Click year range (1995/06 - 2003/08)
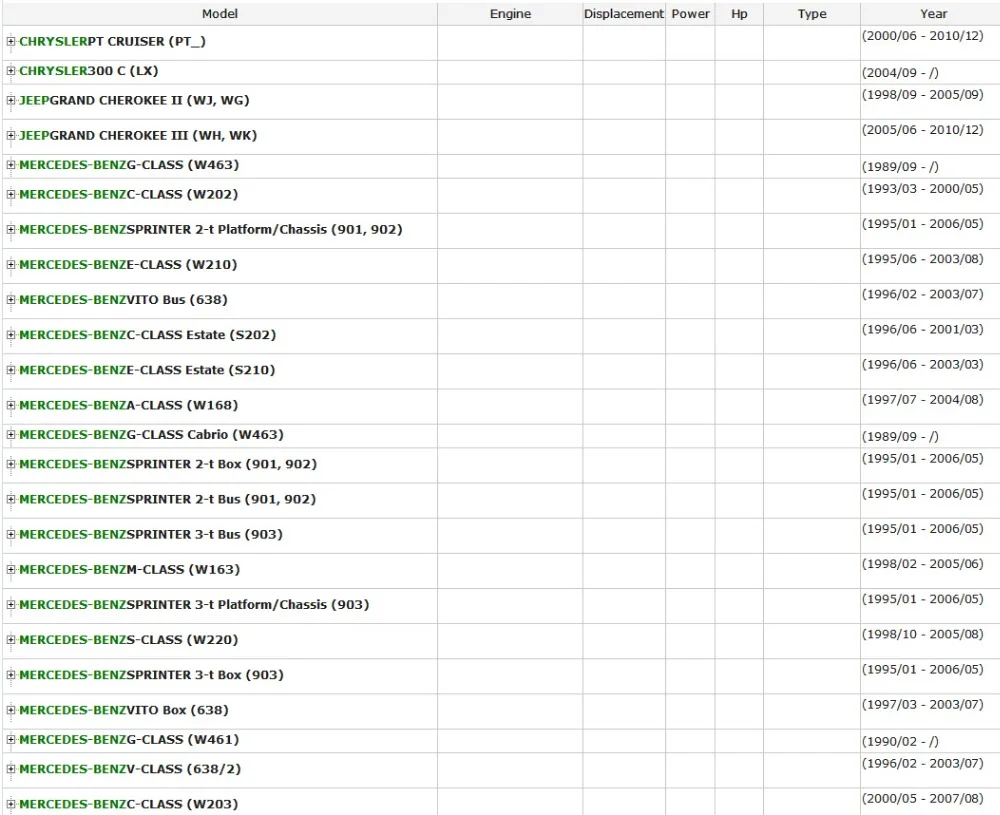This screenshot has height=815, width=1000. click(922, 258)
